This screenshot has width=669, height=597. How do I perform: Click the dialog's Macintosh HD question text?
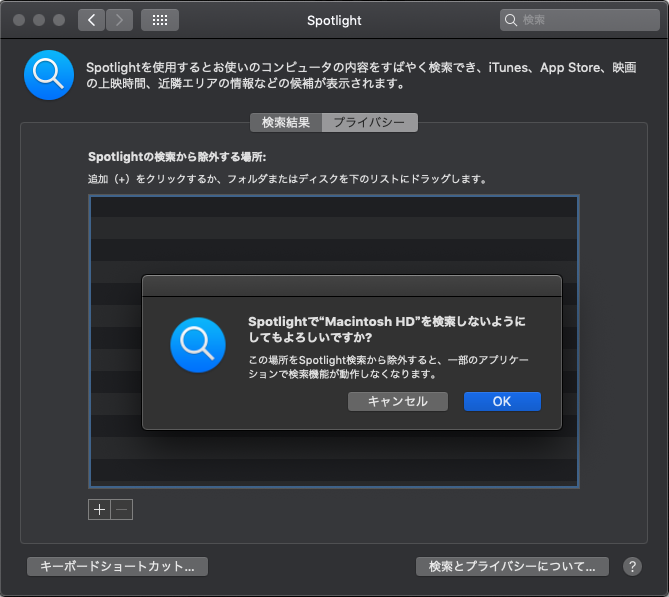point(387,329)
